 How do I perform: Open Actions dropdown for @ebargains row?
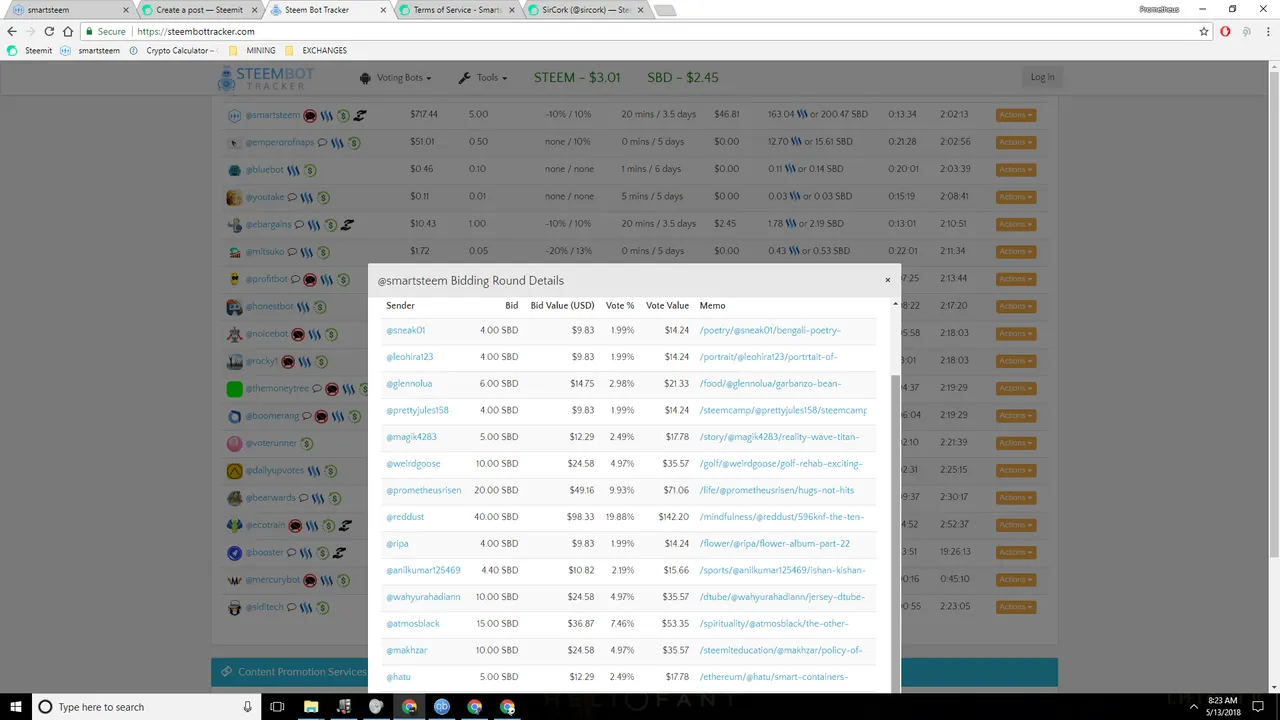coord(1015,224)
